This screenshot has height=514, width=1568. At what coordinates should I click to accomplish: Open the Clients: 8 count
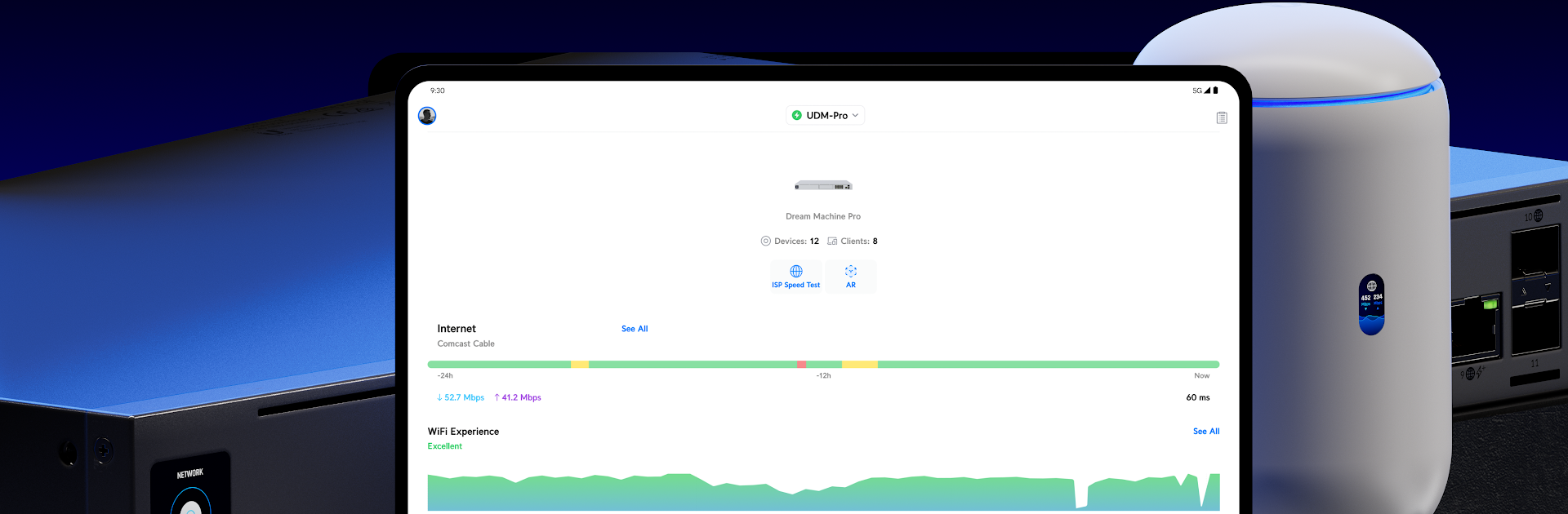click(x=853, y=241)
